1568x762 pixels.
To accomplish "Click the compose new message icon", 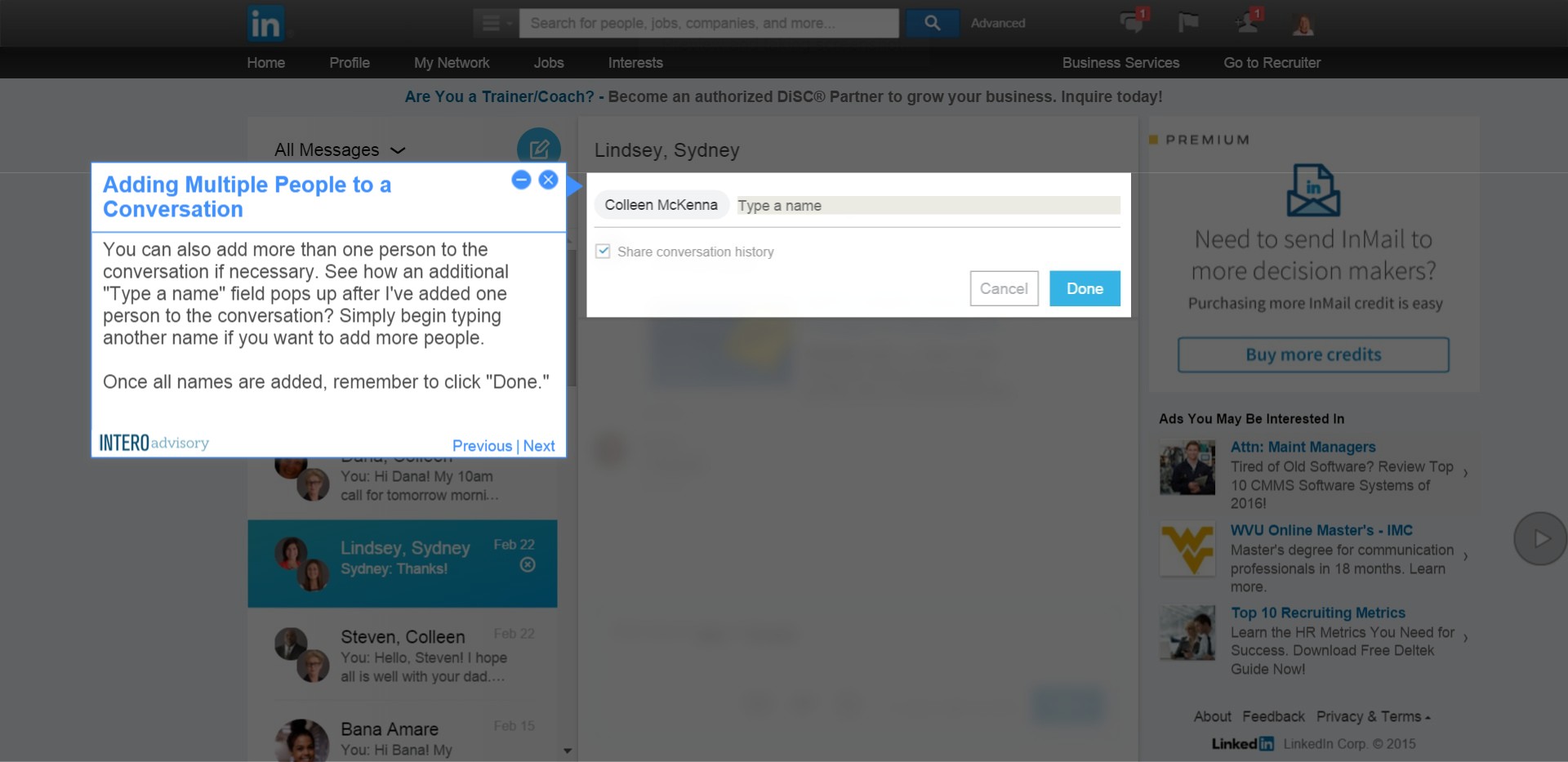I will pos(539,149).
